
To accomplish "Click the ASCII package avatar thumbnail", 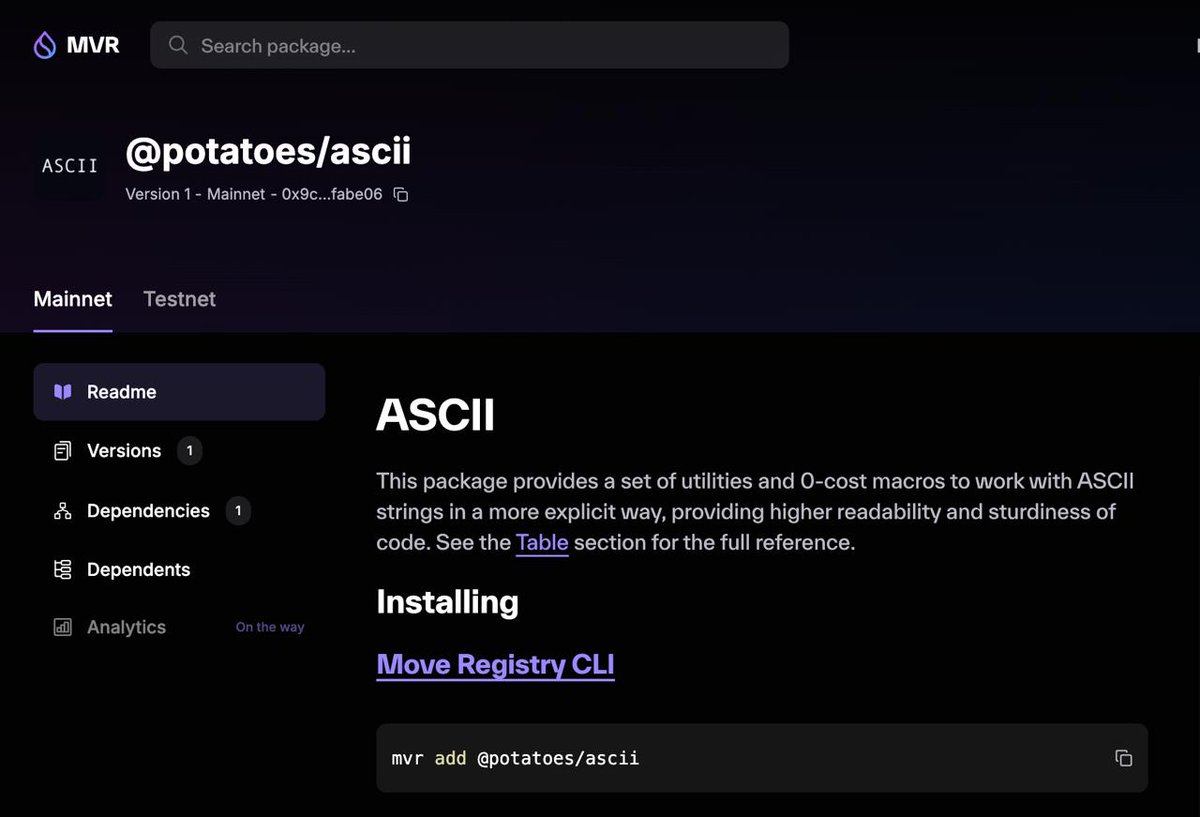I will point(70,165).
